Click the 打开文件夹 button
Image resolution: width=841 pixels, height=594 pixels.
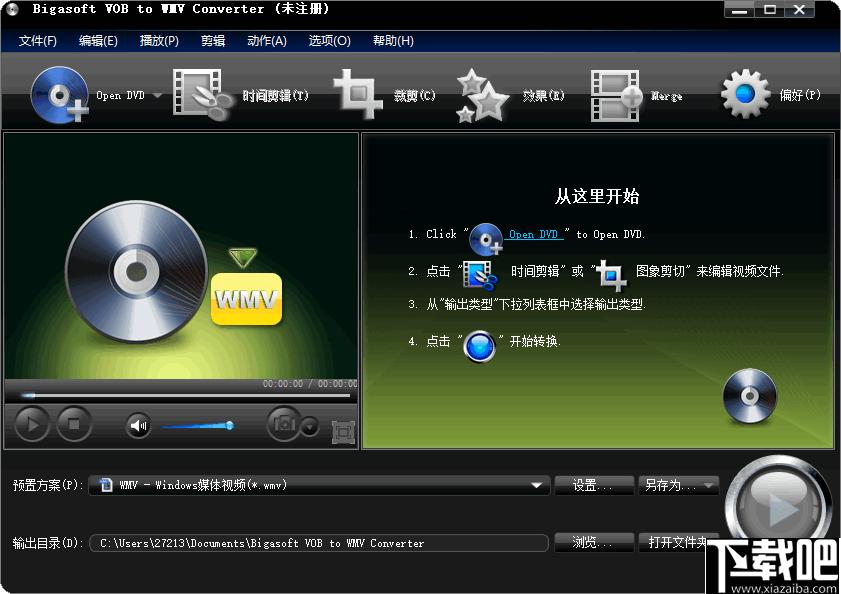(x=678, y=542)
